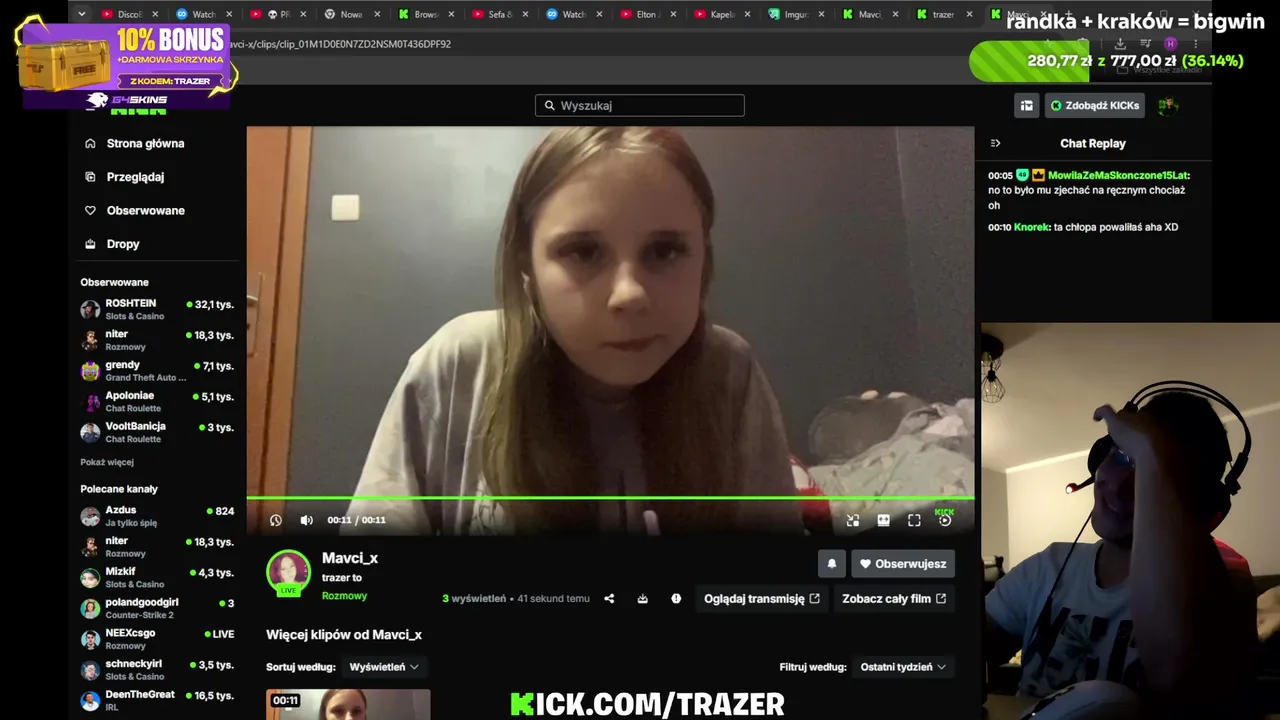Image resolution: width=1280 pixels, height=720 pixels.
Task: Click the clip progress bar
Action: 610,498
